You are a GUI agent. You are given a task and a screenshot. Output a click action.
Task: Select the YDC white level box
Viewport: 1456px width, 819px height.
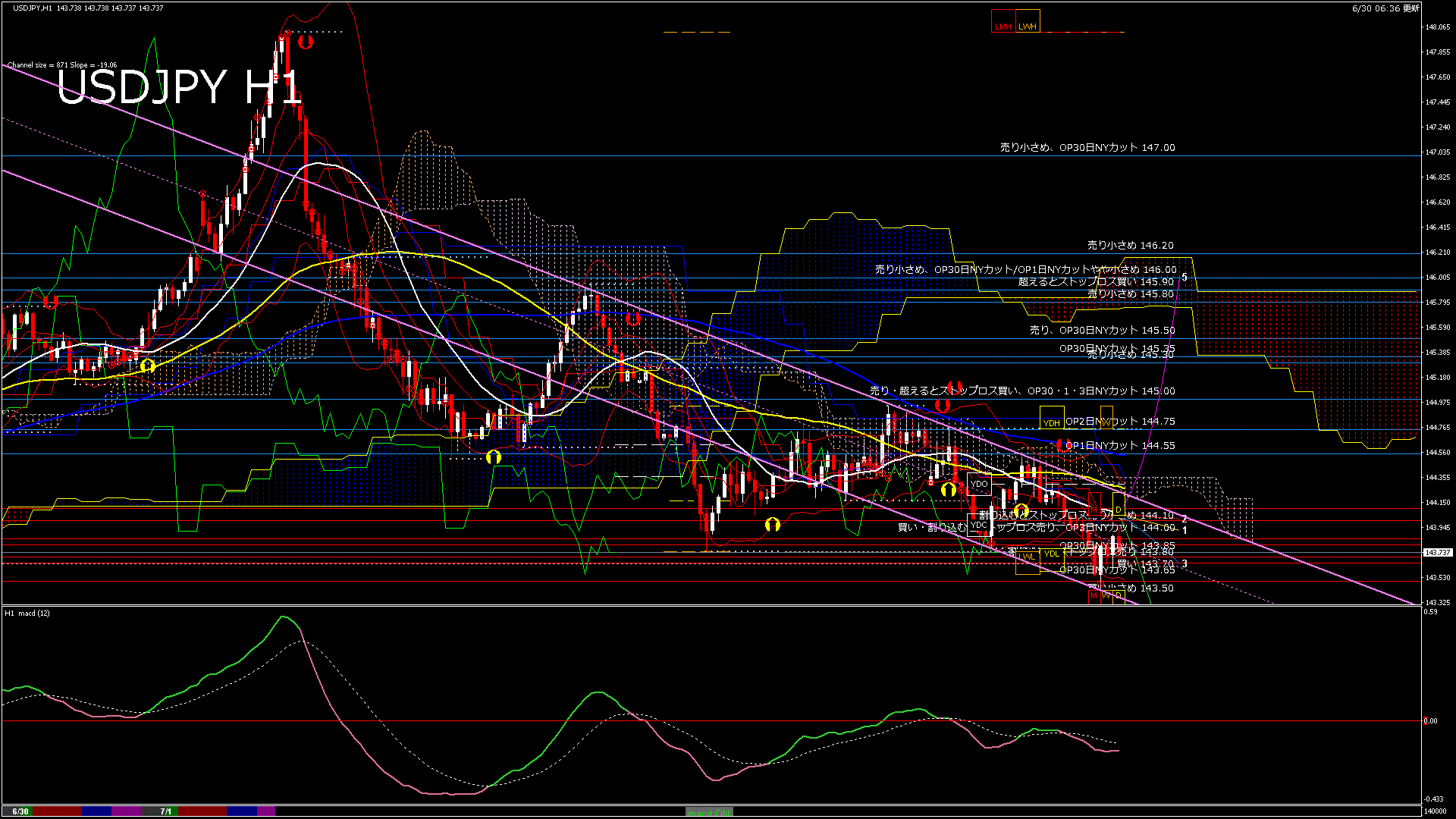coord(979,525)
